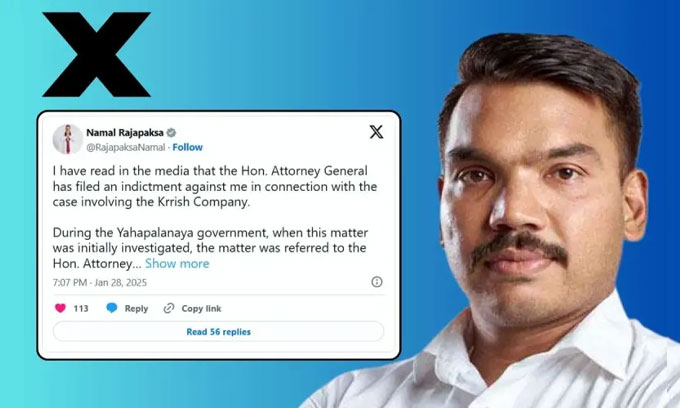Click the verified badge beside Namal Rajapaksa
680x408 pixels.
[171, 133]
